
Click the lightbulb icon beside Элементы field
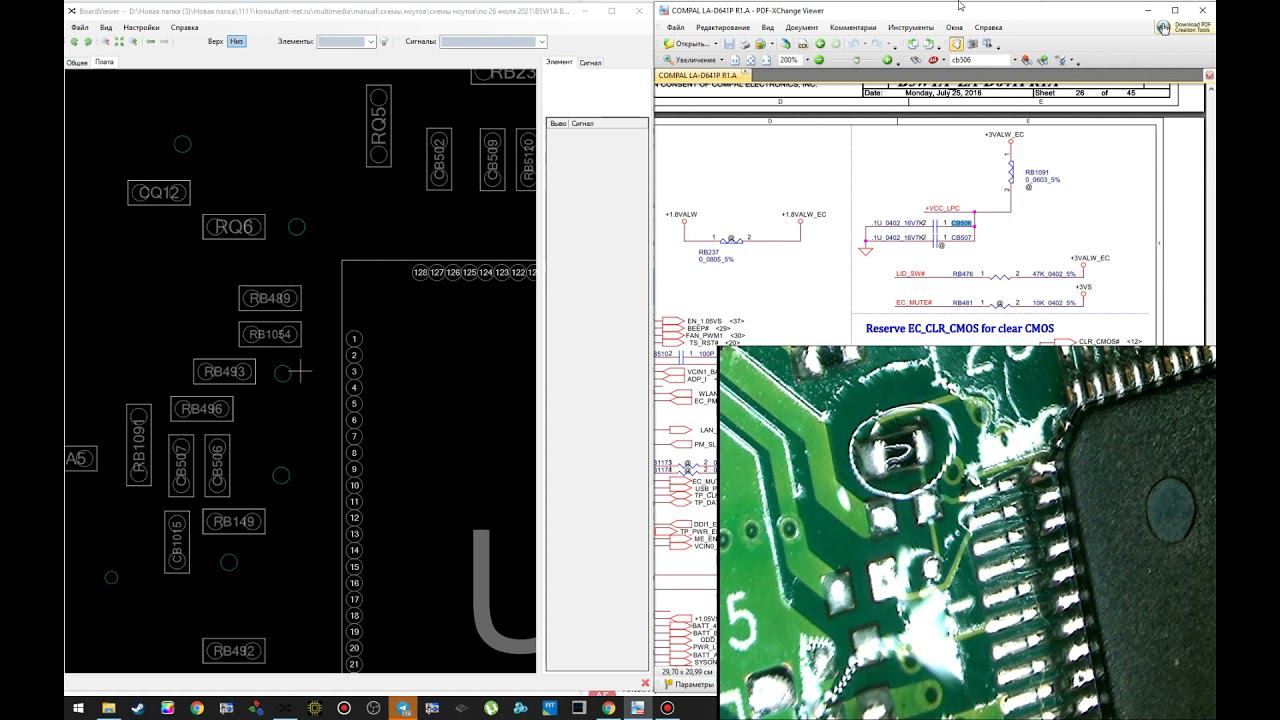(384, 42)
